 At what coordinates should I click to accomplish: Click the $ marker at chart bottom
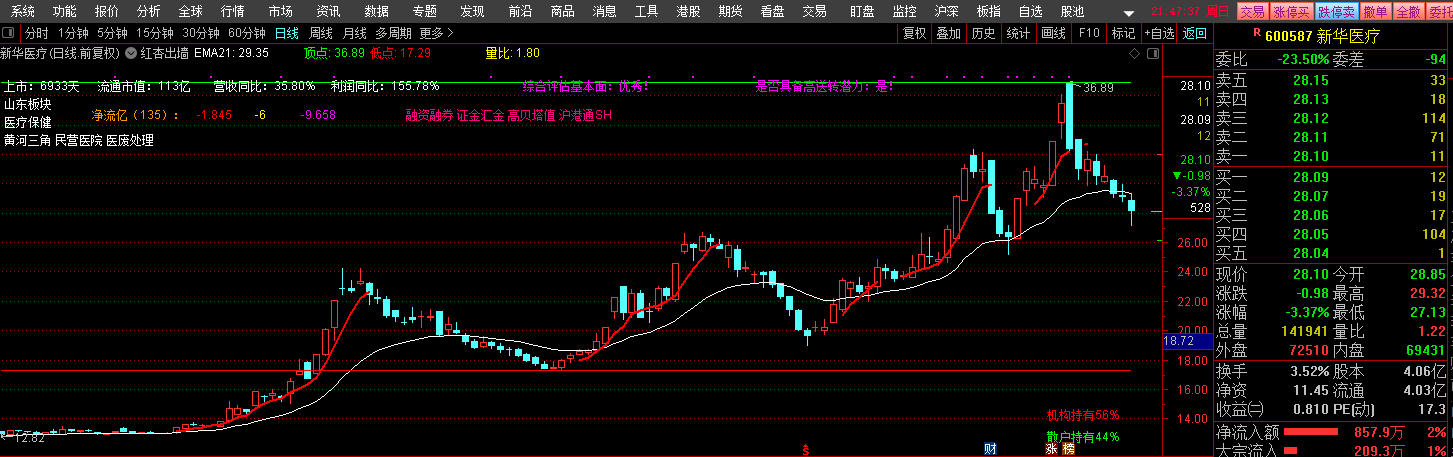pos(805,450)
